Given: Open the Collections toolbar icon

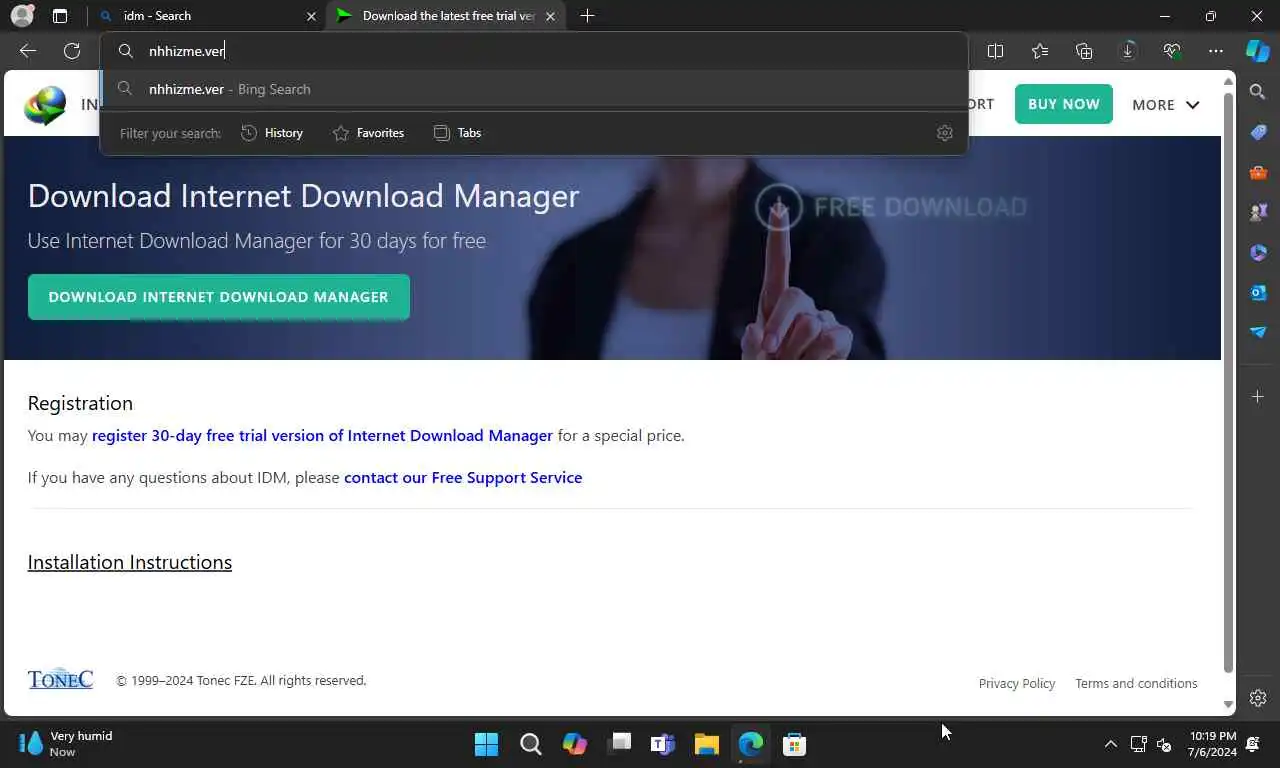Looking at the screenshot, I should click(1084, 51).
